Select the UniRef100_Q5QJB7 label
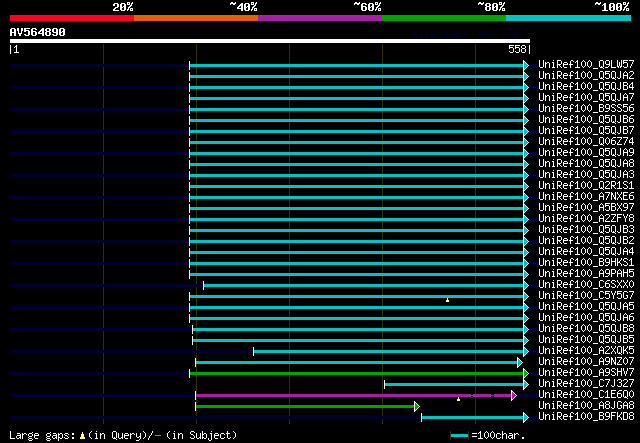Image resolution: width=640 pixels, height=443 pixels. pyautogui.click(x=586, y=130)
